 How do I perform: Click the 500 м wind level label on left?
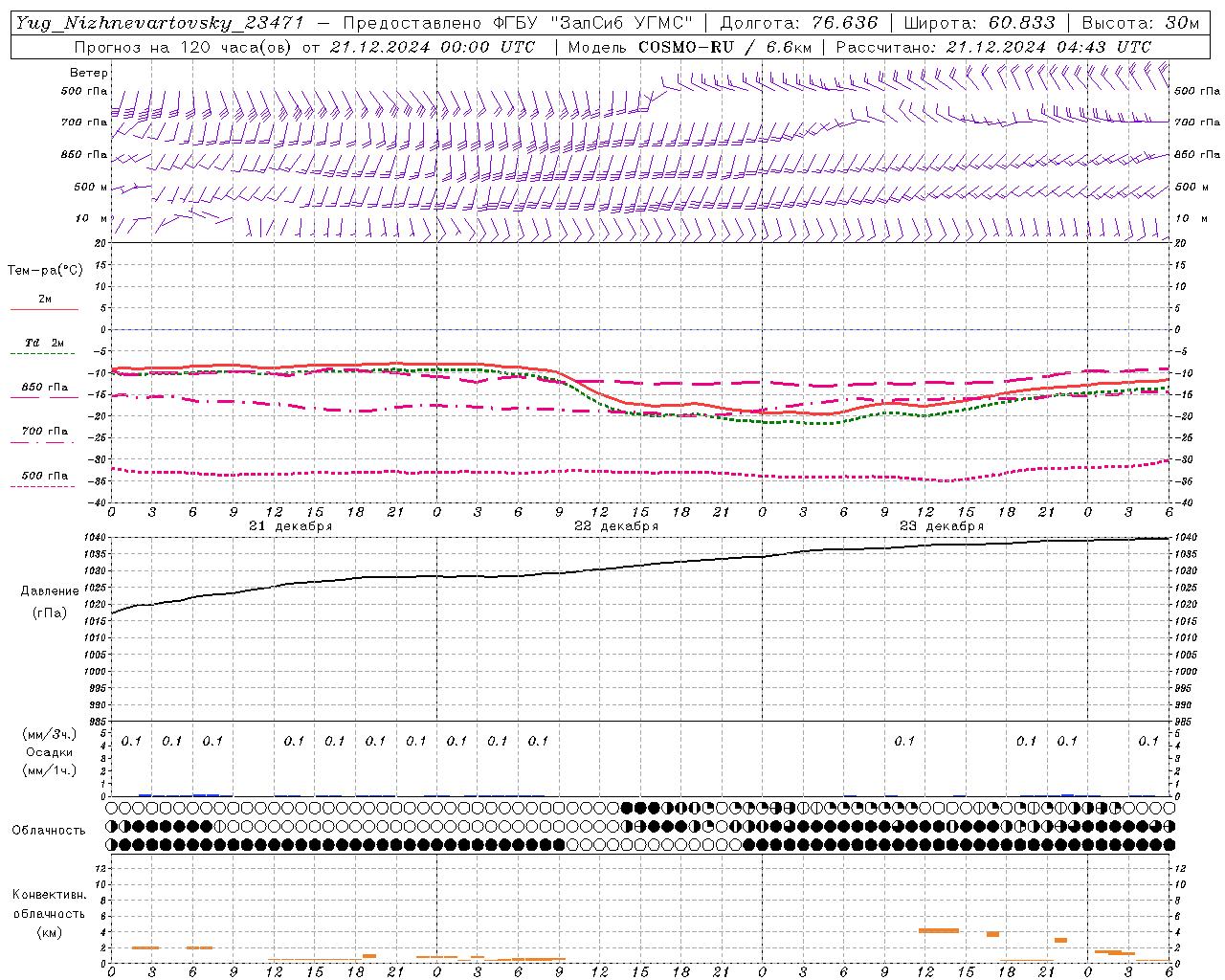(91, 187)
